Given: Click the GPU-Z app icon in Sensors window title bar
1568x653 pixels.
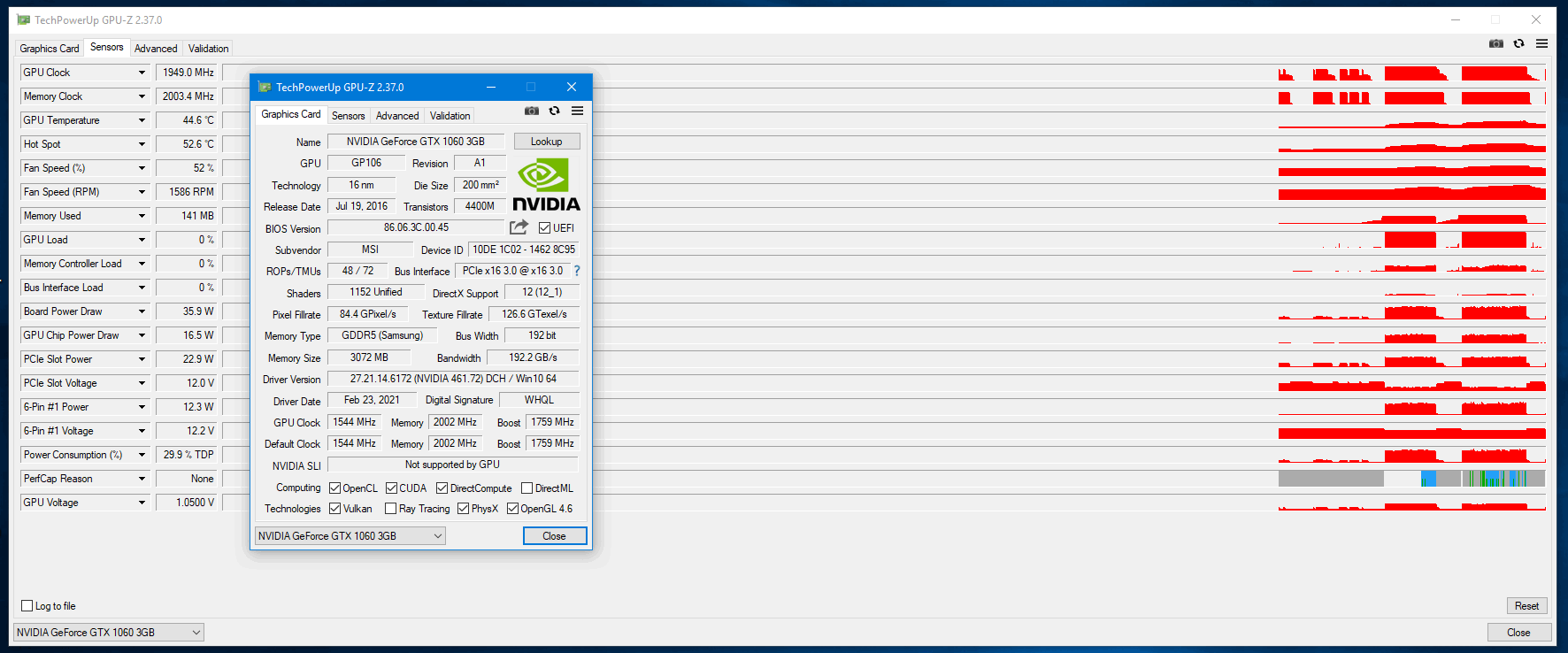Looking at the screenshot, I should coord(24,19).
